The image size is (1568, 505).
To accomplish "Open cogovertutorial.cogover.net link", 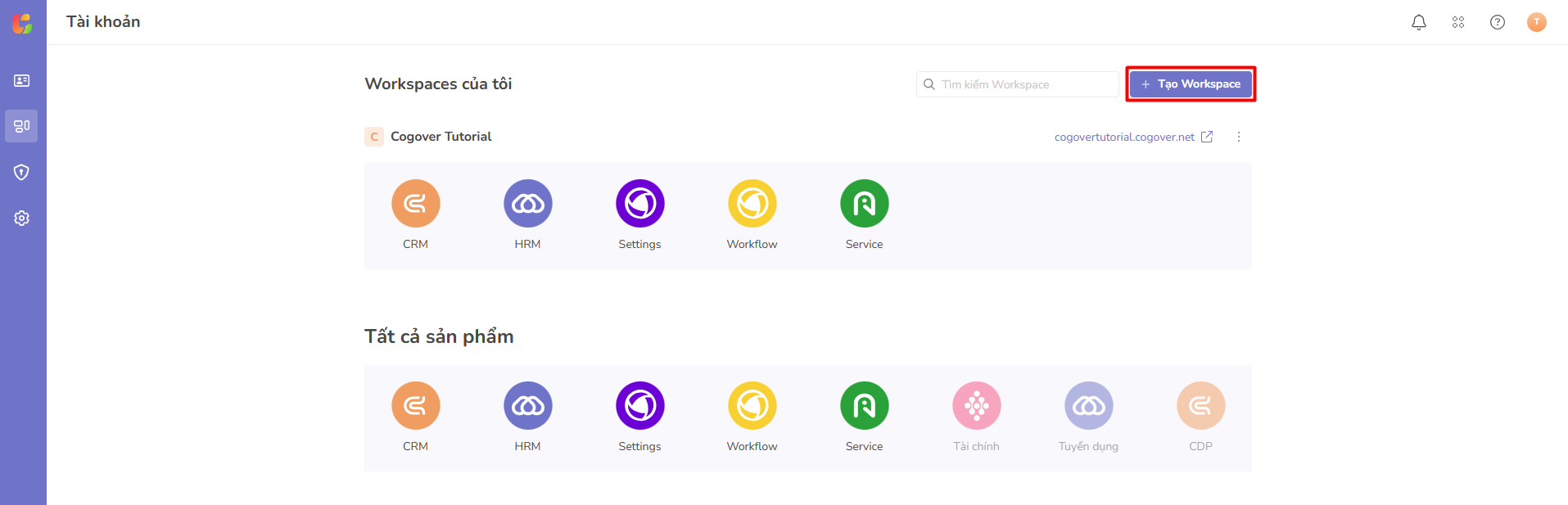I will coord(1124,138).
